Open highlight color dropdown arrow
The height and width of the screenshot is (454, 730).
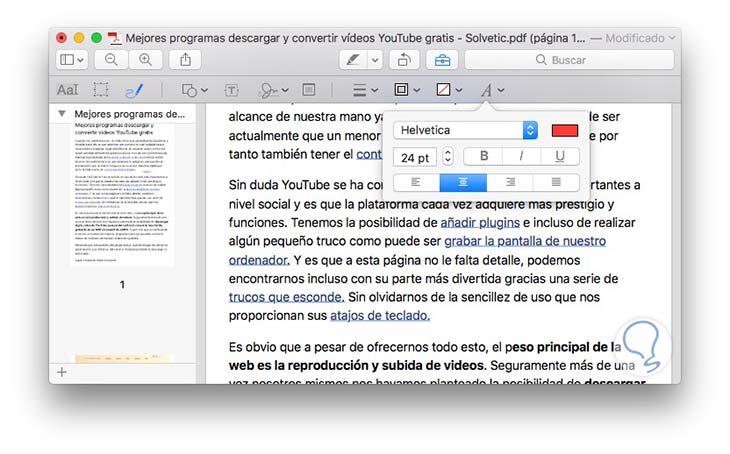coord(375,60)
